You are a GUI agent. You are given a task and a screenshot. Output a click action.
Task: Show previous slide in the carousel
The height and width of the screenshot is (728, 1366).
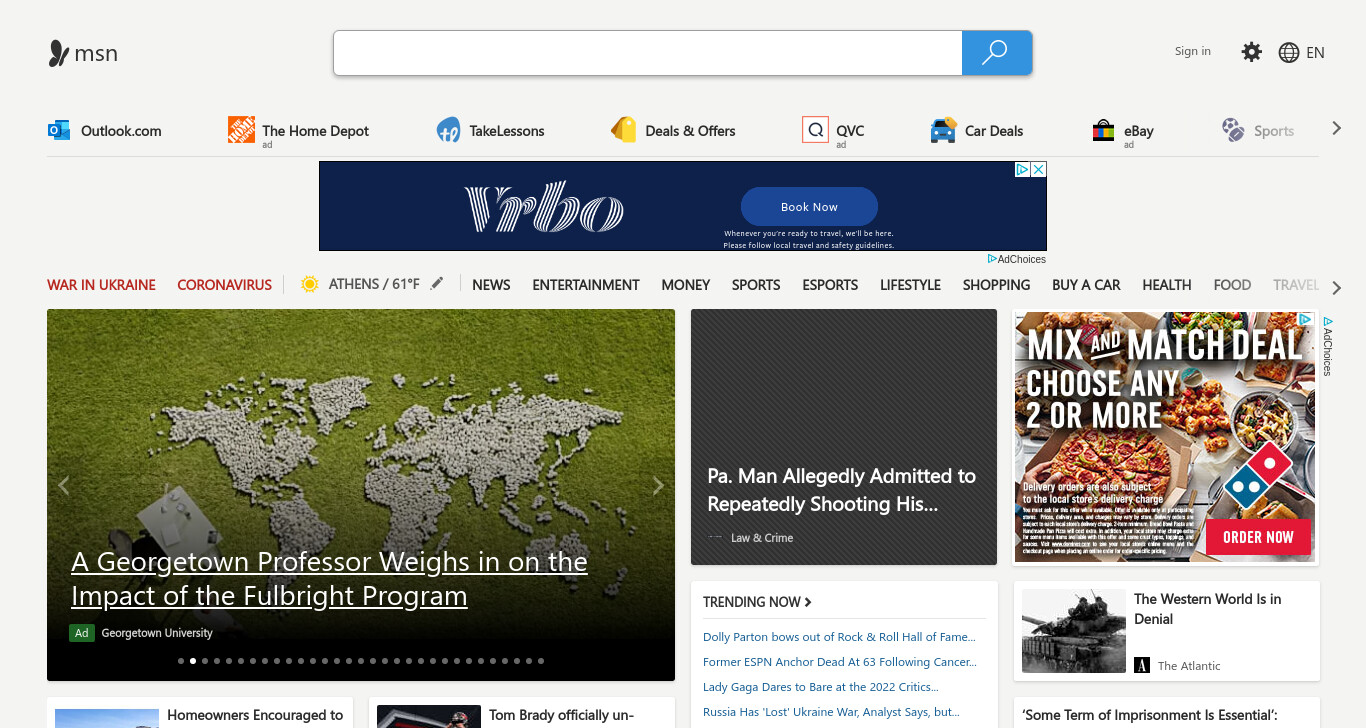click(x=64, y=486)
